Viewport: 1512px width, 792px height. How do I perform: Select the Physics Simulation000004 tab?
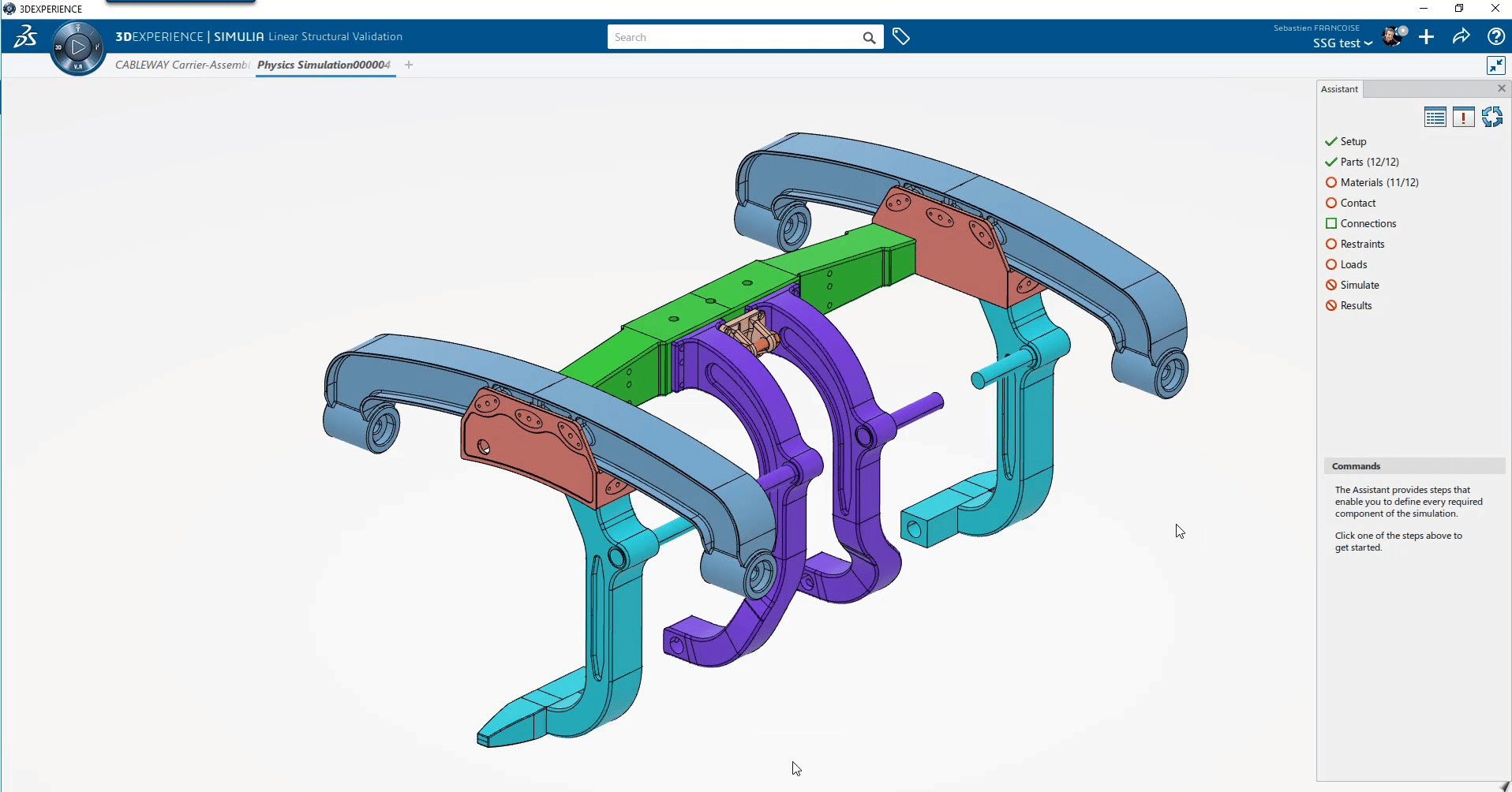(x=324, y=65)
